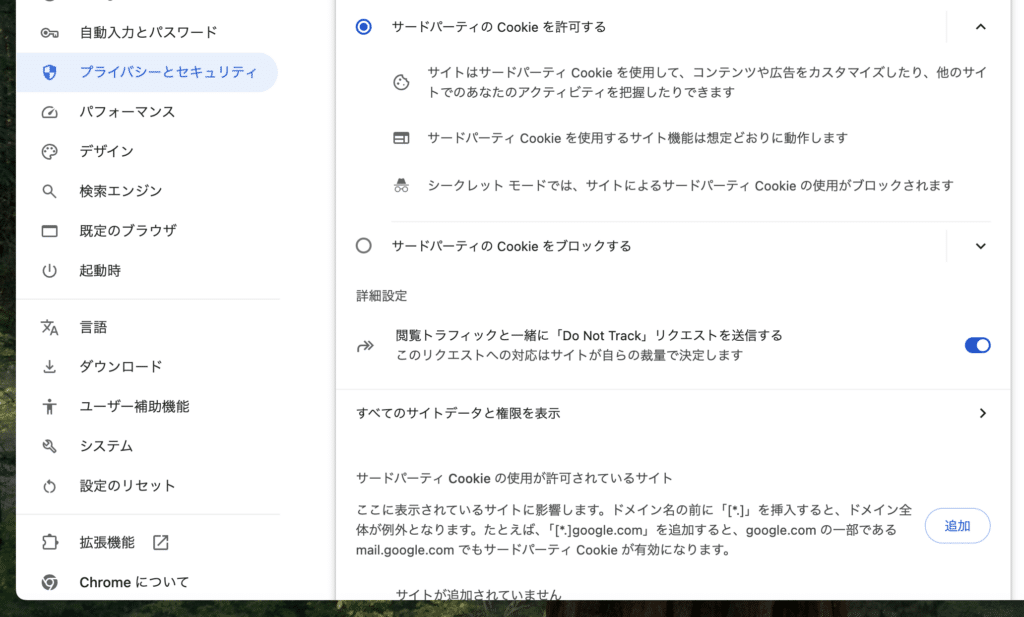Image resolution: width=1024 pixels, height=617 pixels.
Task: Click the accessibility figure icon for ユーザー補助機能
Action: tap(50, 407)
